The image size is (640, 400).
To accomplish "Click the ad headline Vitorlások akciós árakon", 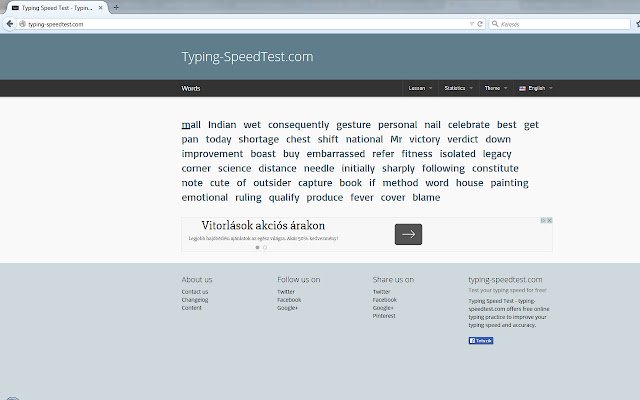I will pos(263,225).
